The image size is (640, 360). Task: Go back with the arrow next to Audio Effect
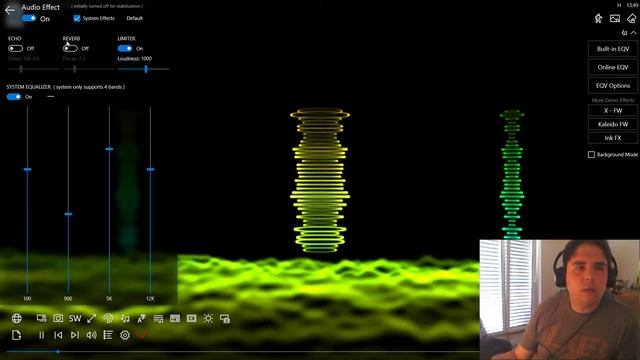coord(10,11)
